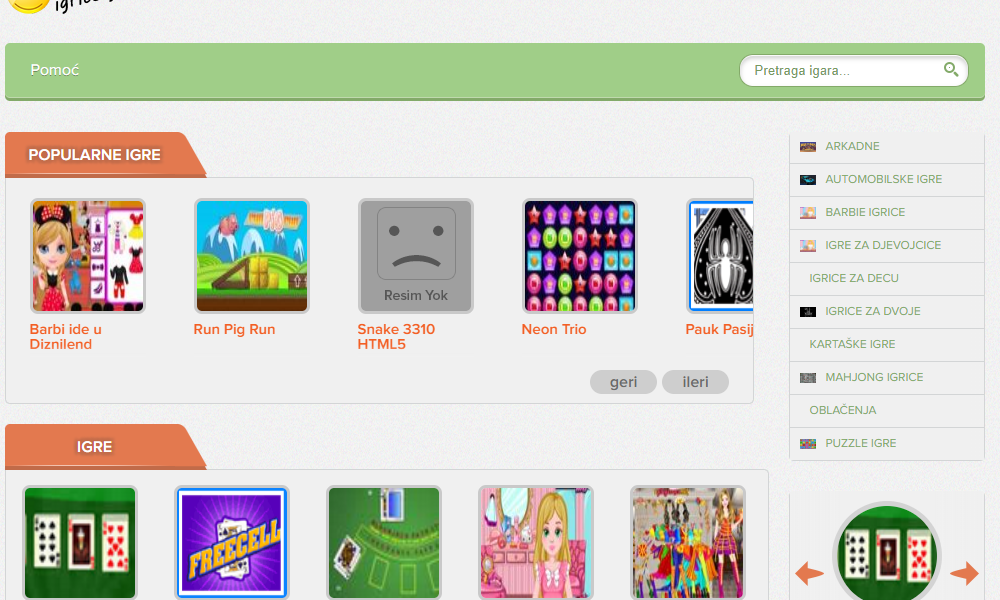The height and width of the screenshot is (600, 1000).
Task: Open the Pomoć menu item
Action: tap(55, 70)
